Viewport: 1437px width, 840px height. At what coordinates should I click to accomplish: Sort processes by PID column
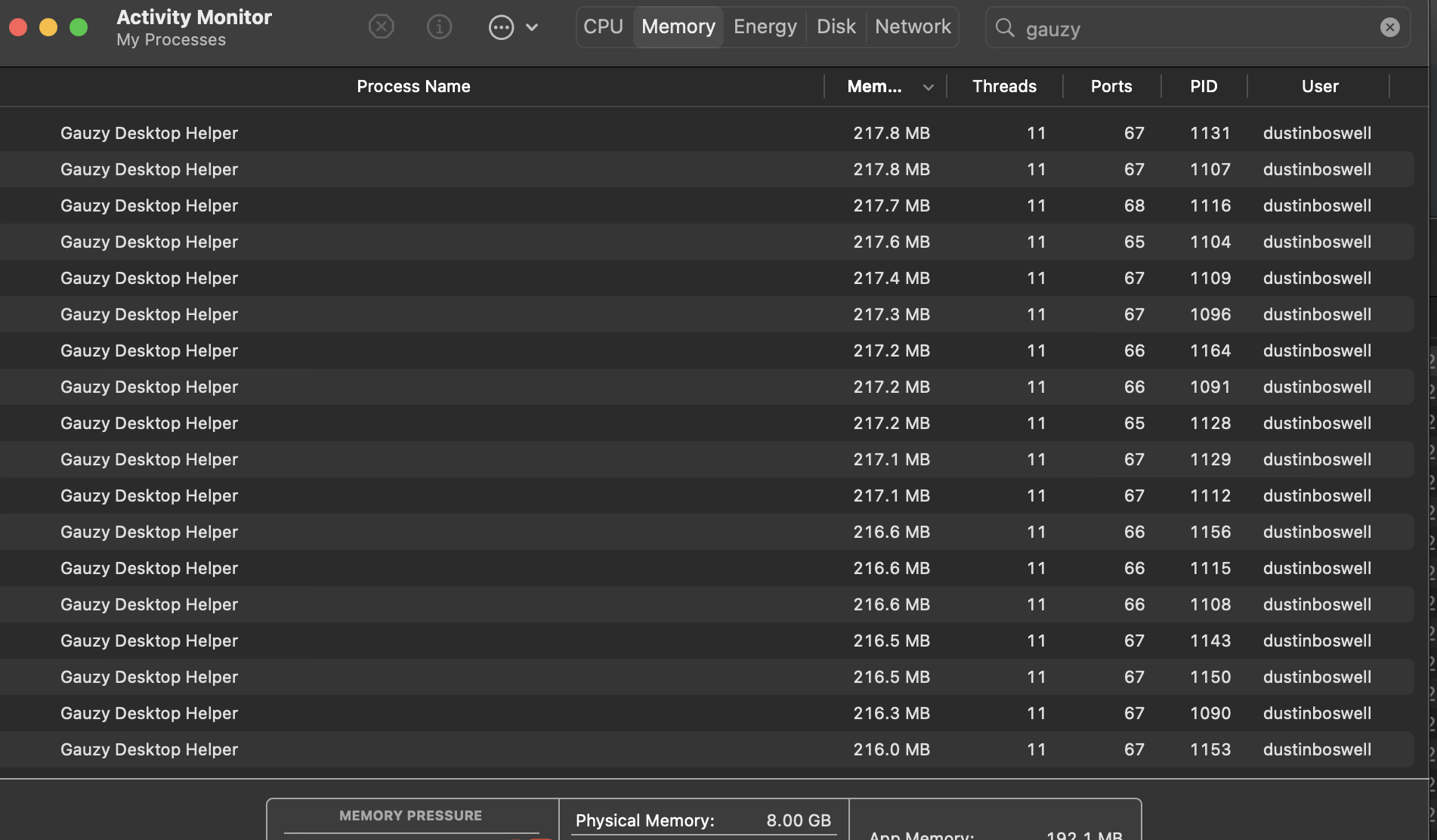click(x=1203, y=86)
